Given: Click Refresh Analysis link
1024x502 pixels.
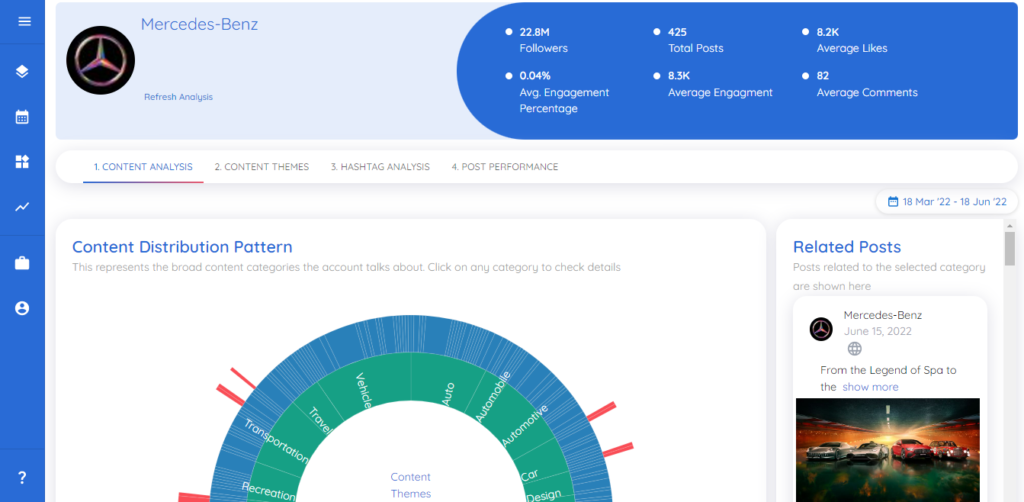Looking at the screenshot, I should click(x=178, y=97).
